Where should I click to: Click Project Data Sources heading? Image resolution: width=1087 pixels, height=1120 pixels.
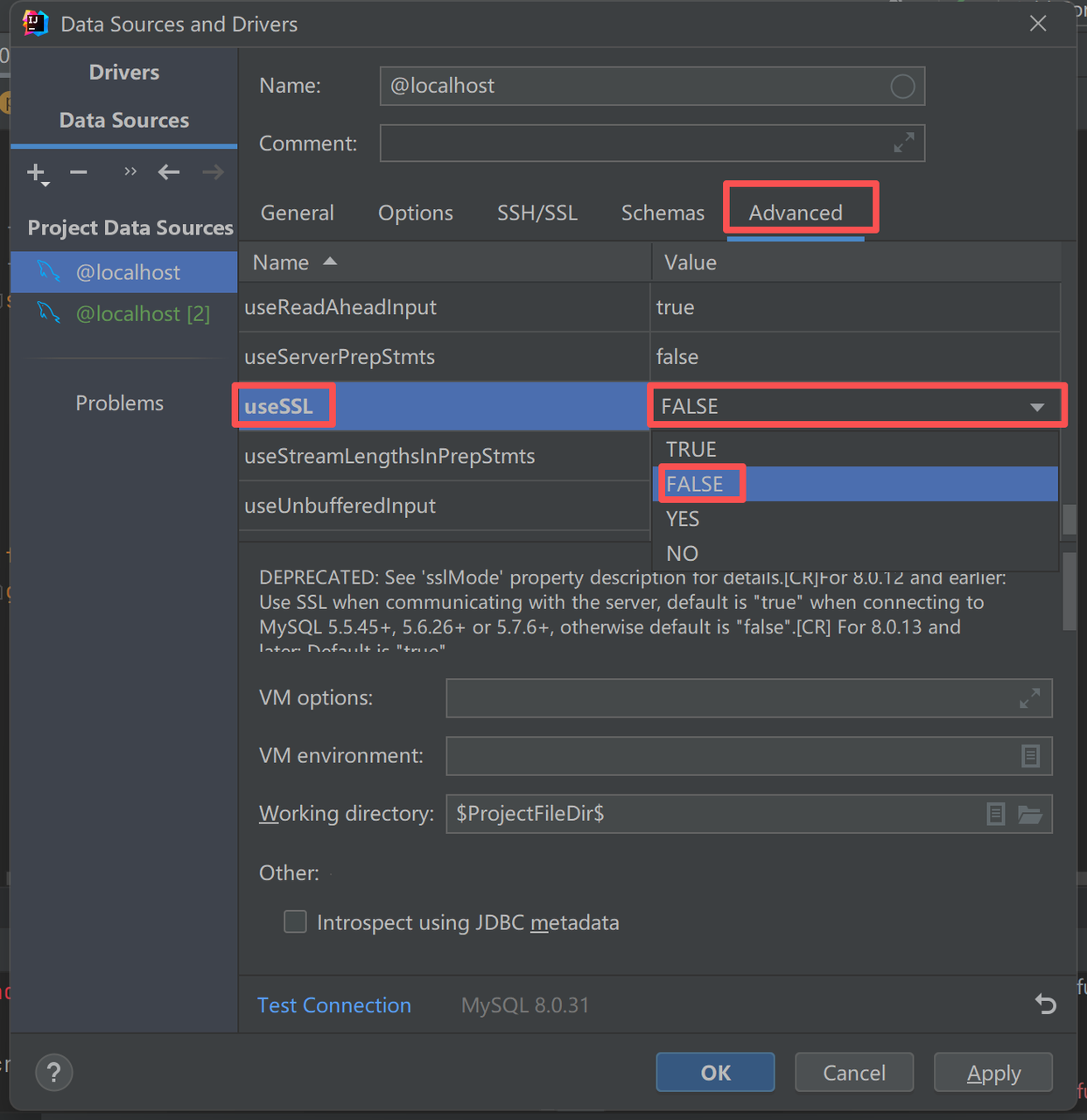pyautogui.click(x=130, y=227)
